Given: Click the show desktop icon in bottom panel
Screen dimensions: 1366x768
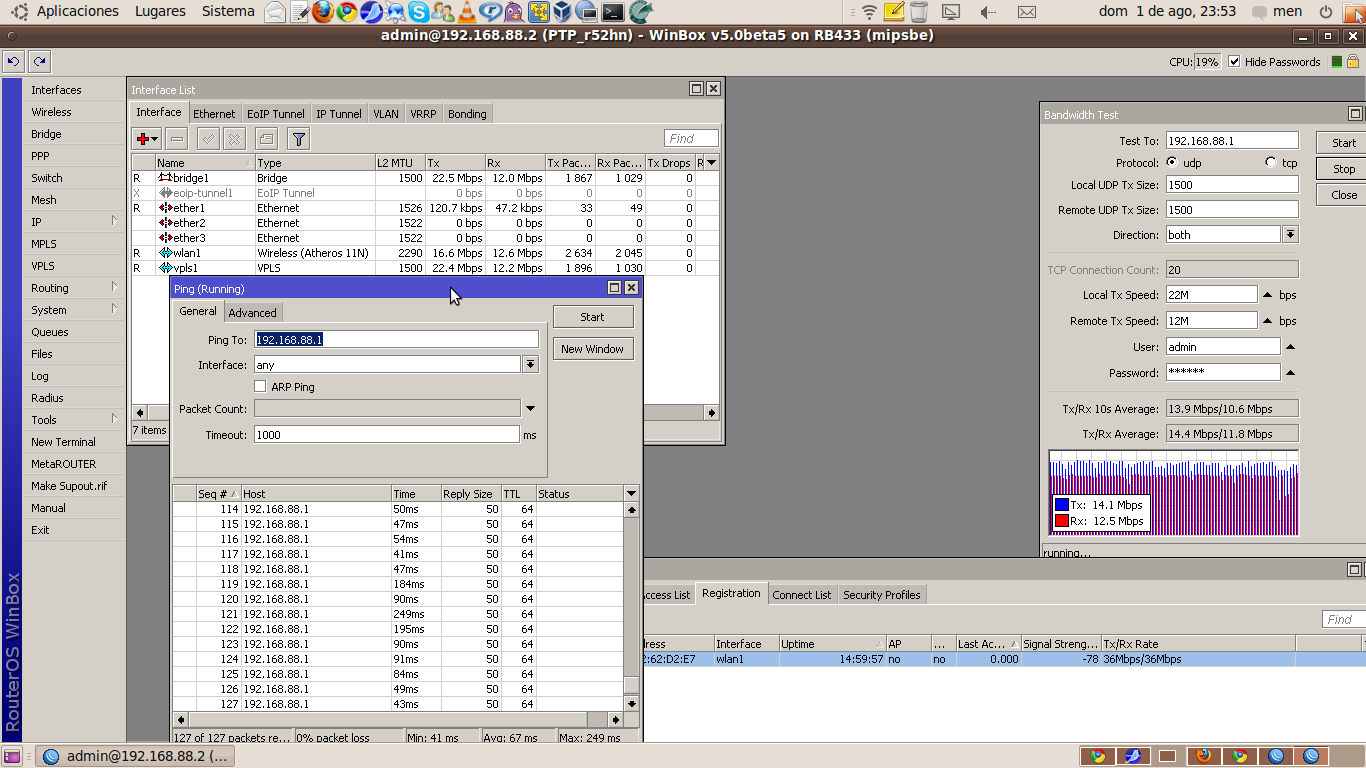Looking at the screenshot, I should click(x=12, y=756).
